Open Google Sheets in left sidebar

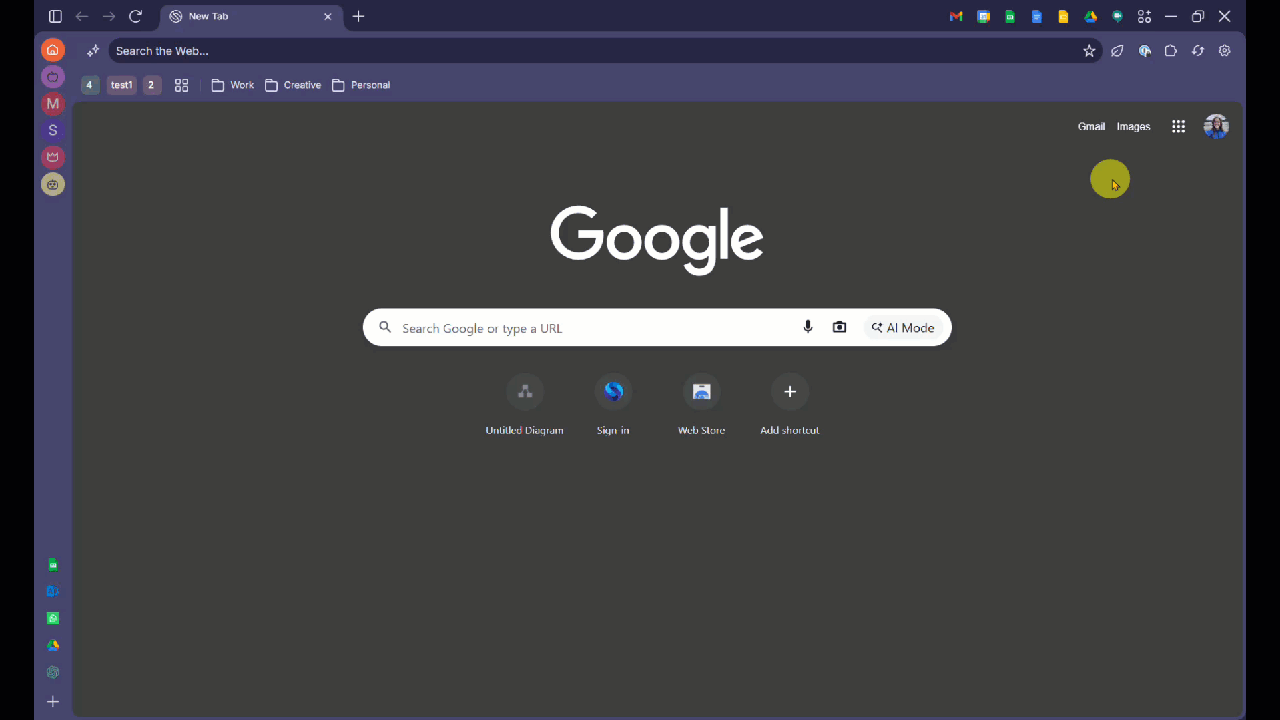(53, 565)
